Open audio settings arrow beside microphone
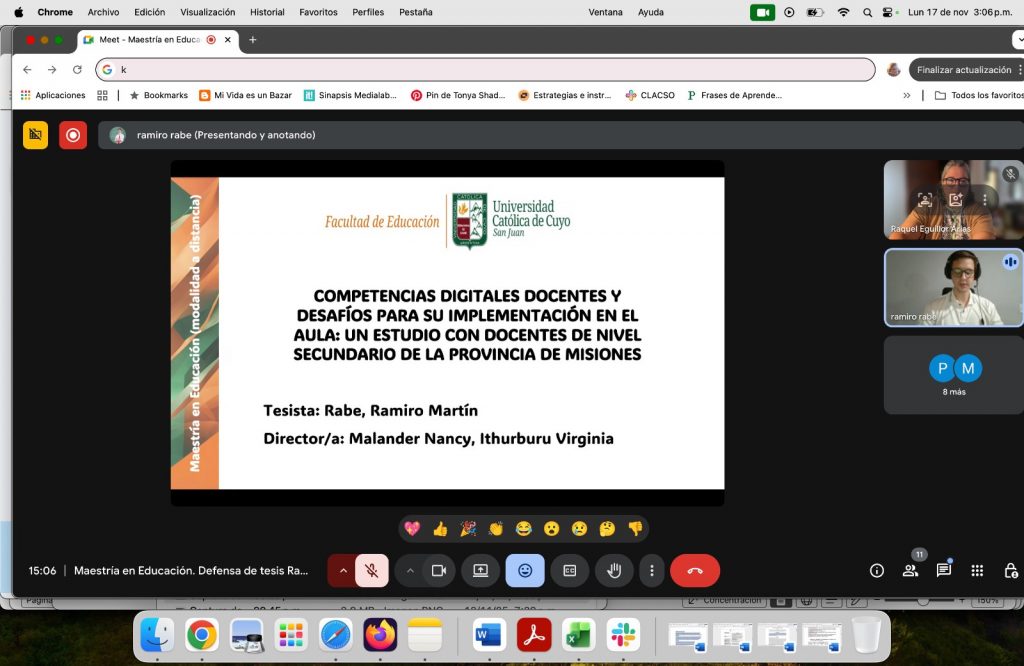1024x666 pixels. click(x=343, y=570)
